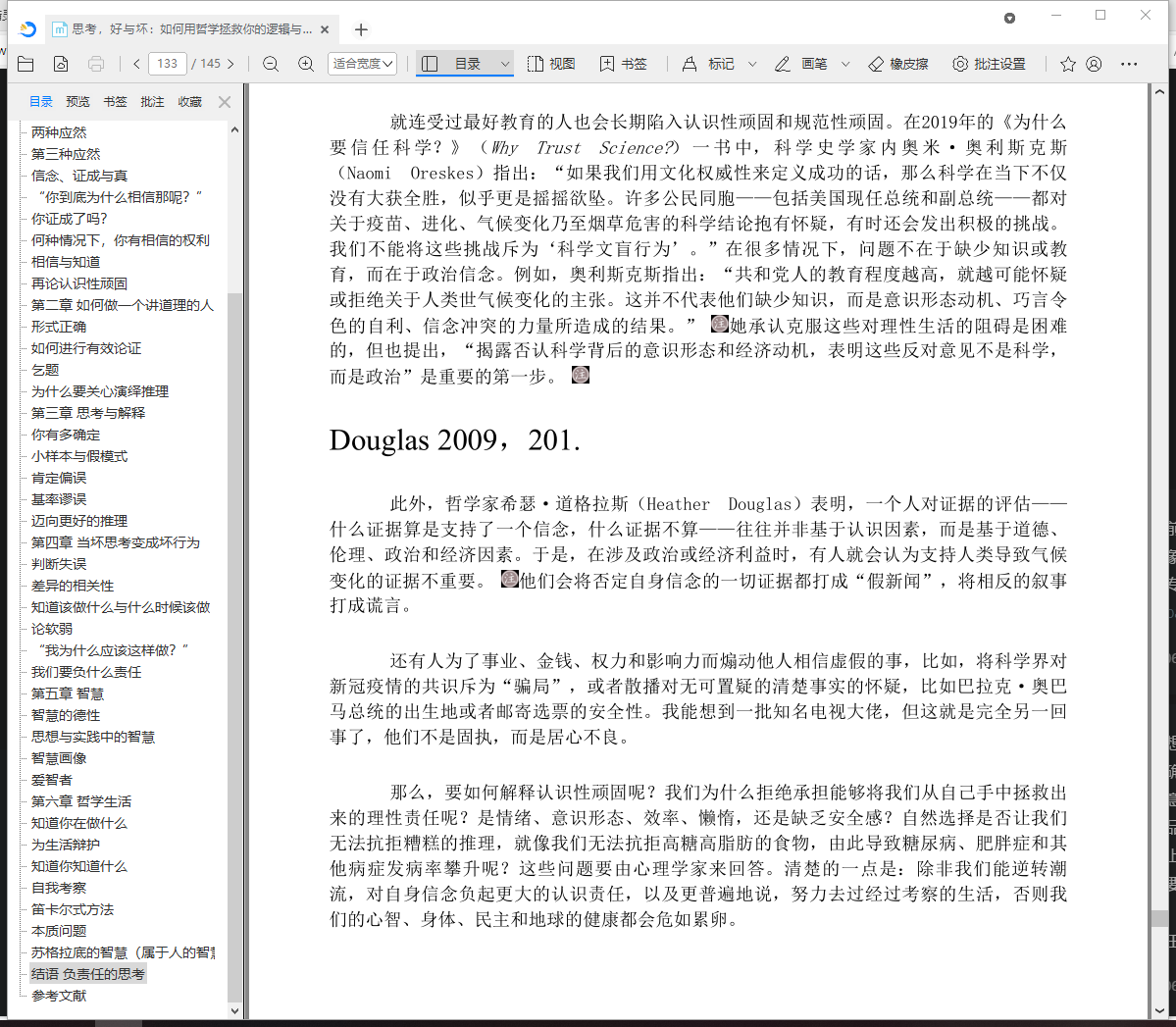Click the 书签 bookmark button
The height and width of the screenshot is (1027, 1176).
pos(624,64)
